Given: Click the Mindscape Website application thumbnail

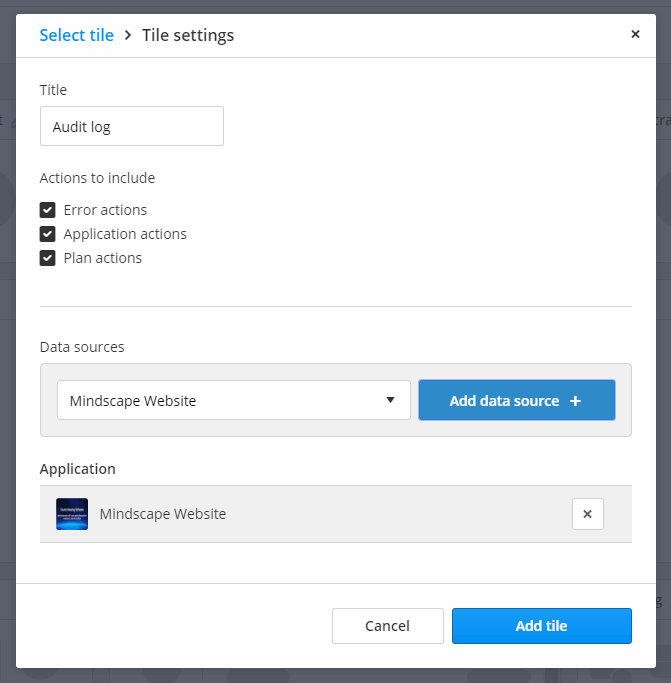Looking at the screenshot, I should pos(72,514).
